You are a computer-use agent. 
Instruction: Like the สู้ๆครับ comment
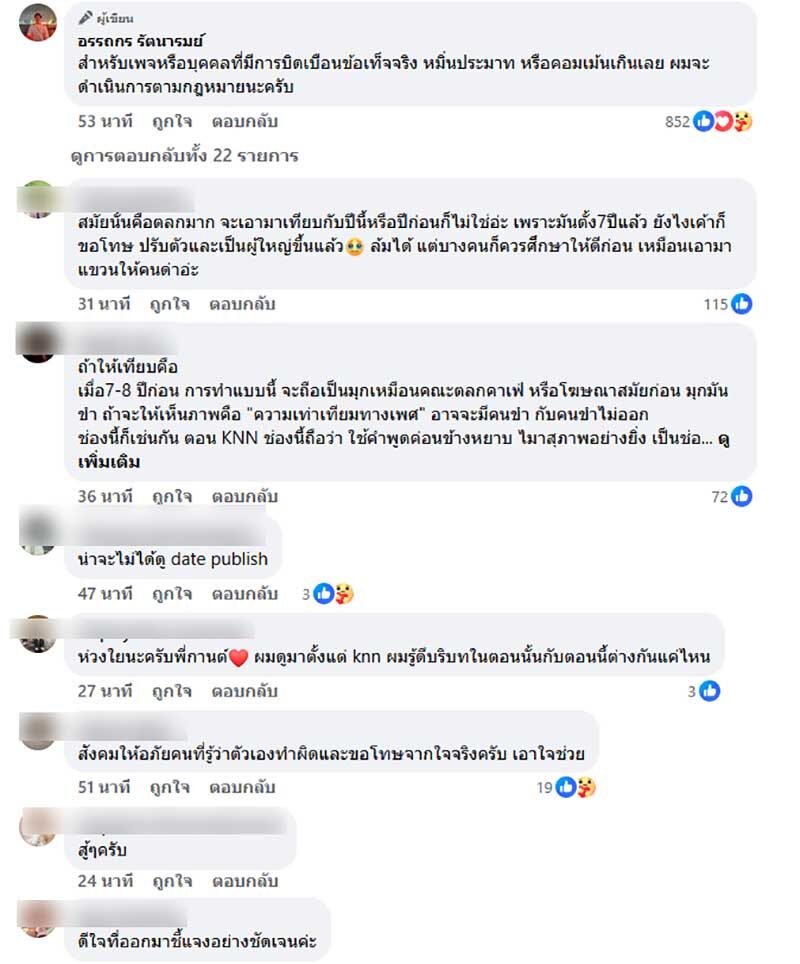[x=172, y=881]
